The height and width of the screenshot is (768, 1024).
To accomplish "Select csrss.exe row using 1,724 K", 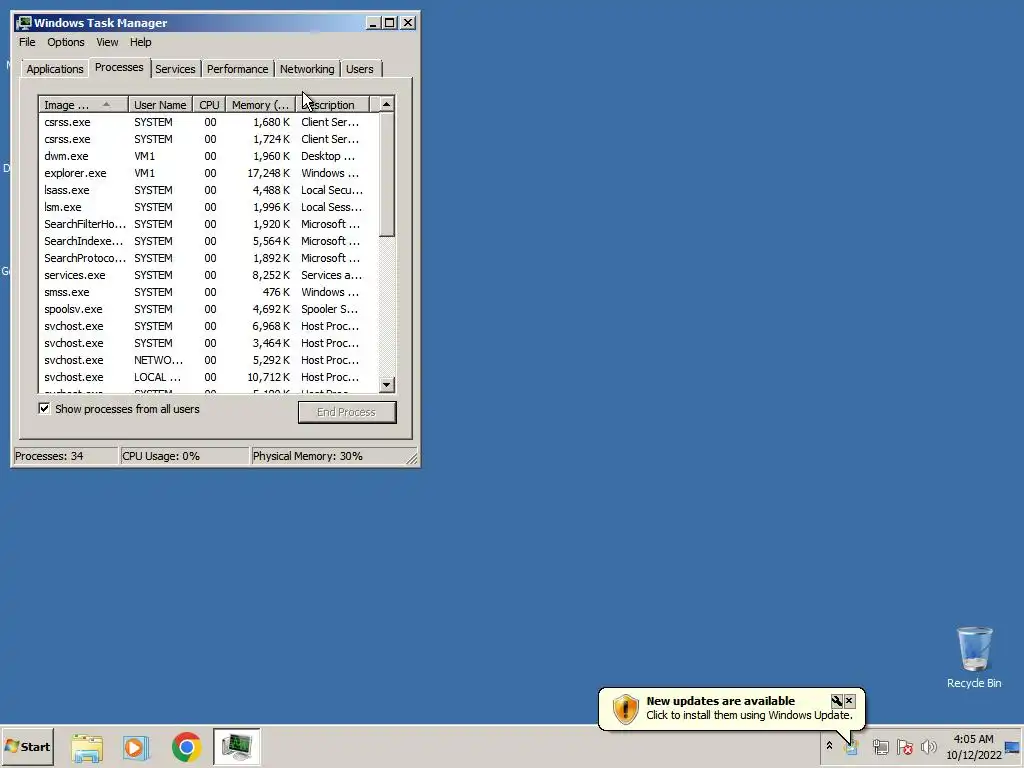I will click(x=208, y=139).
